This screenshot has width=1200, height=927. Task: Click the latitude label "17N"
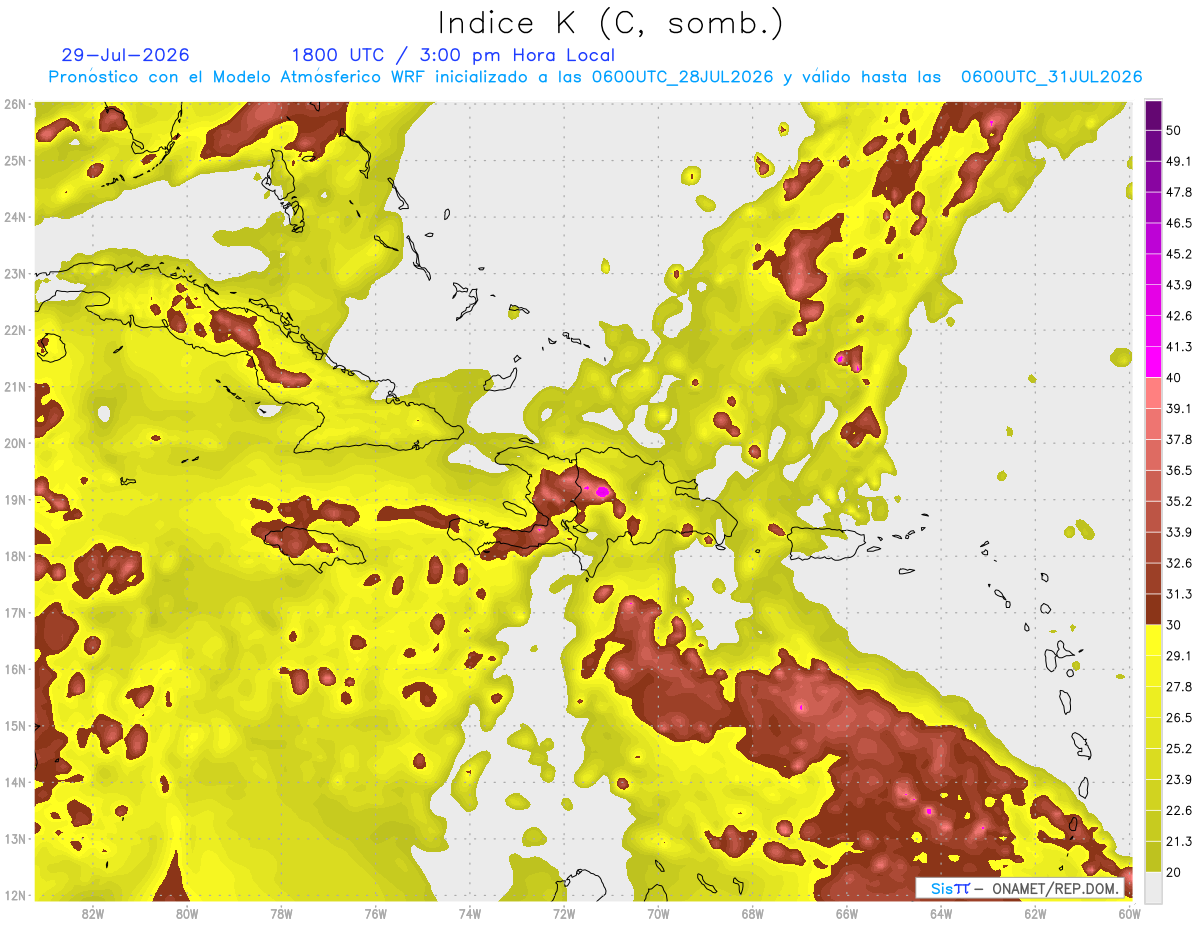pyautogui.click(x=14, y=613)
